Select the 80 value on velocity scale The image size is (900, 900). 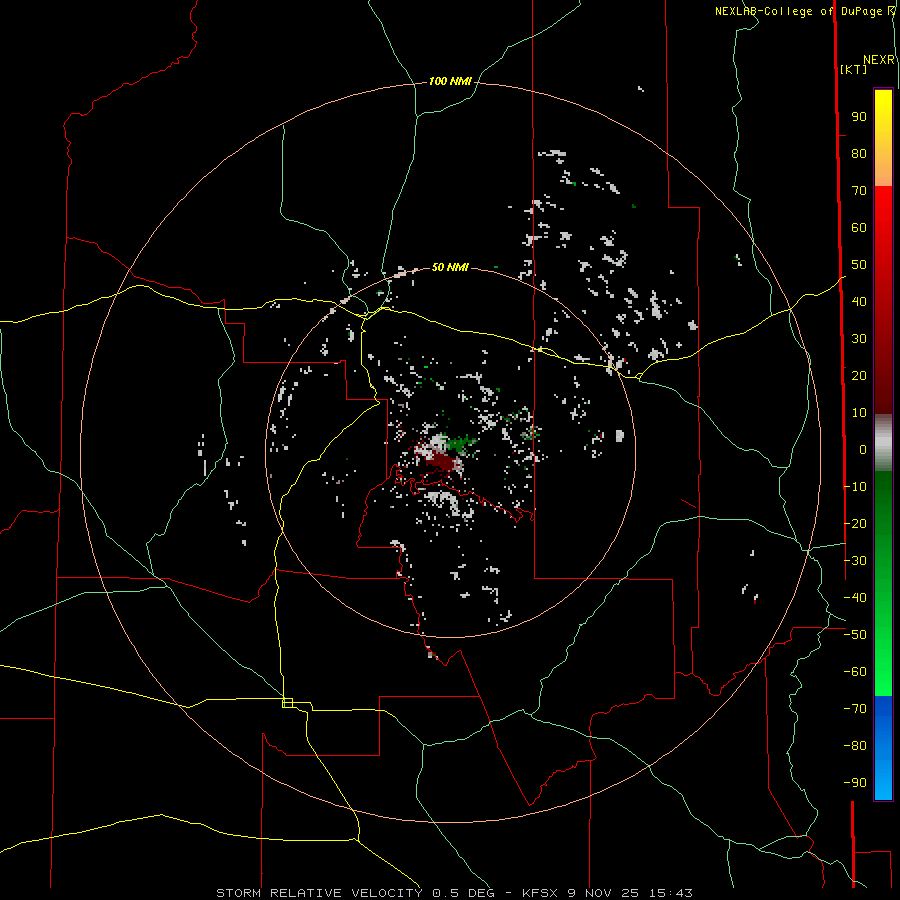tap(859, 153)
